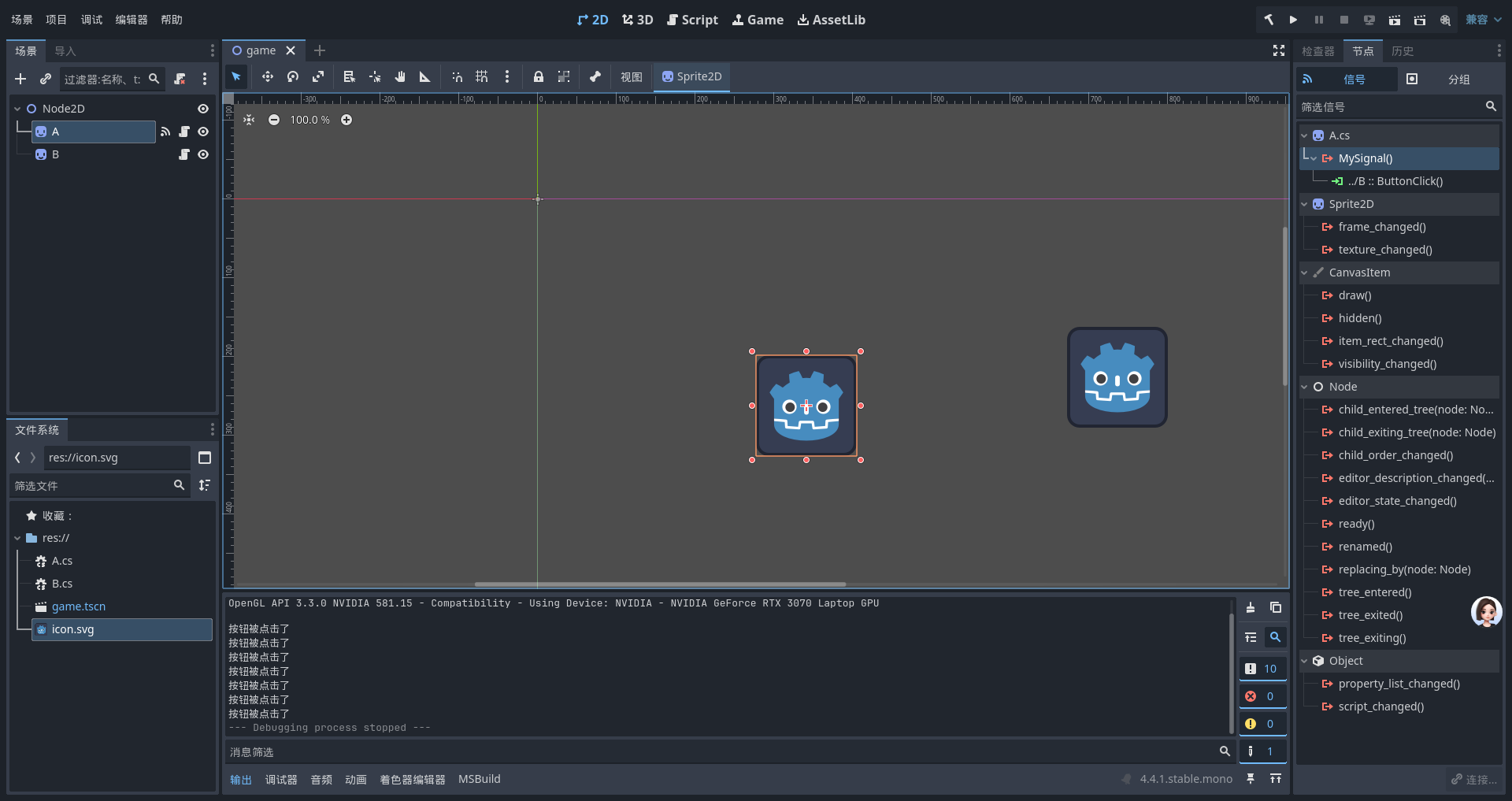Run the project with play button
This screenshot has width=1512, height=801.
[x=1293, y=20]
